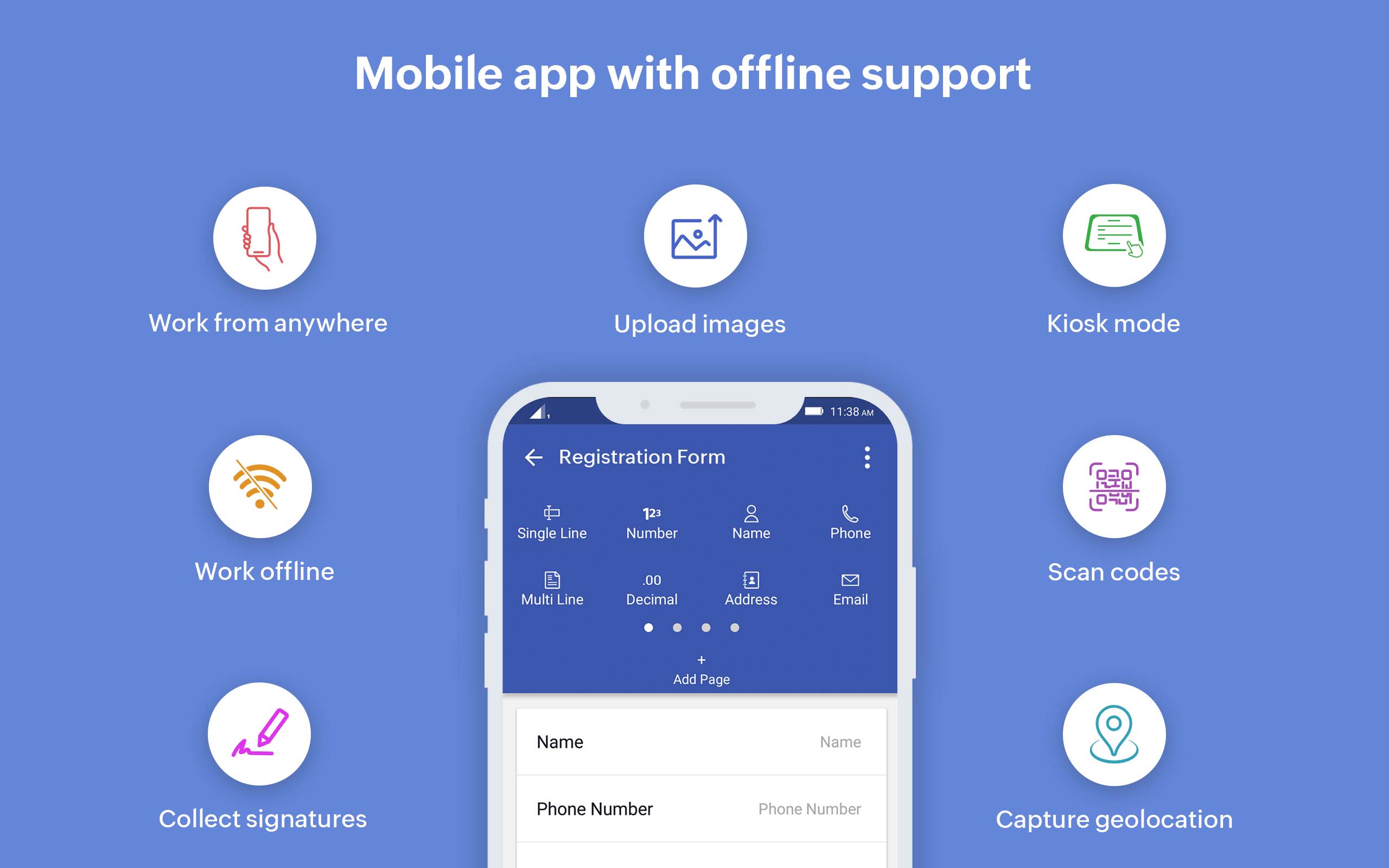
Task: Click the Single Line field icon
Action: pyautogui.click(x=553, y=512)
